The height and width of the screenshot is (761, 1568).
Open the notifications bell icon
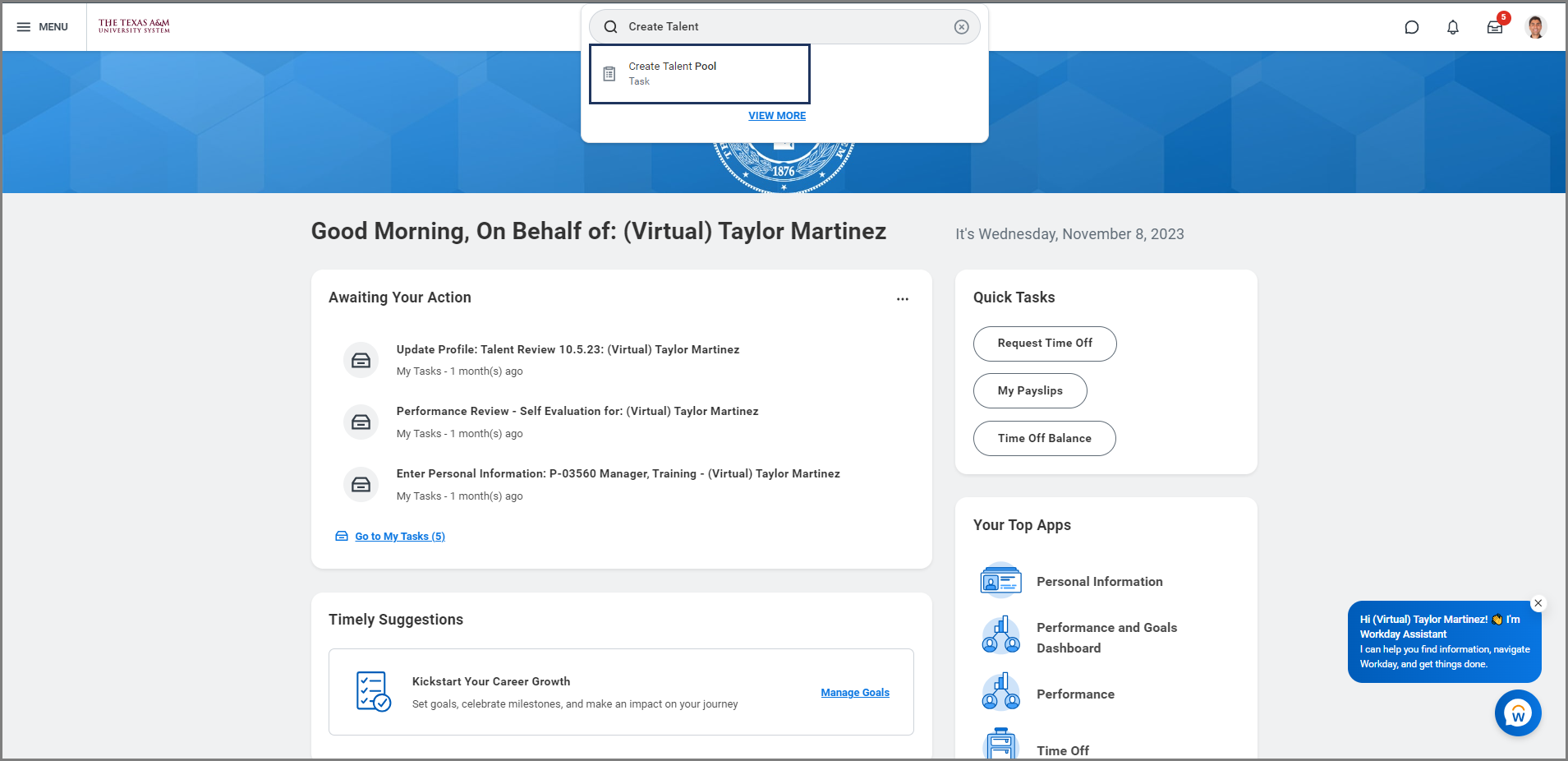click(1452, 27)
